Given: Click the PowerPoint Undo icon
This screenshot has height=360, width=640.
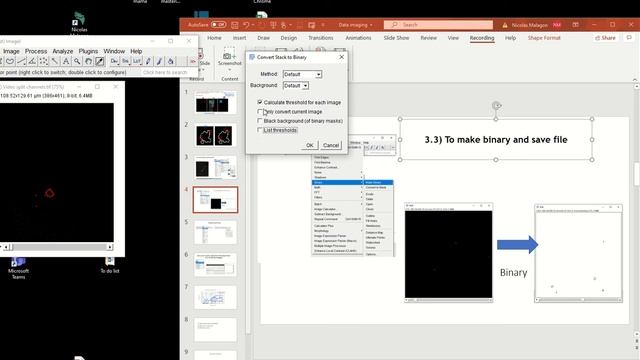Looking at the screenshot, I should click(246, 25).
